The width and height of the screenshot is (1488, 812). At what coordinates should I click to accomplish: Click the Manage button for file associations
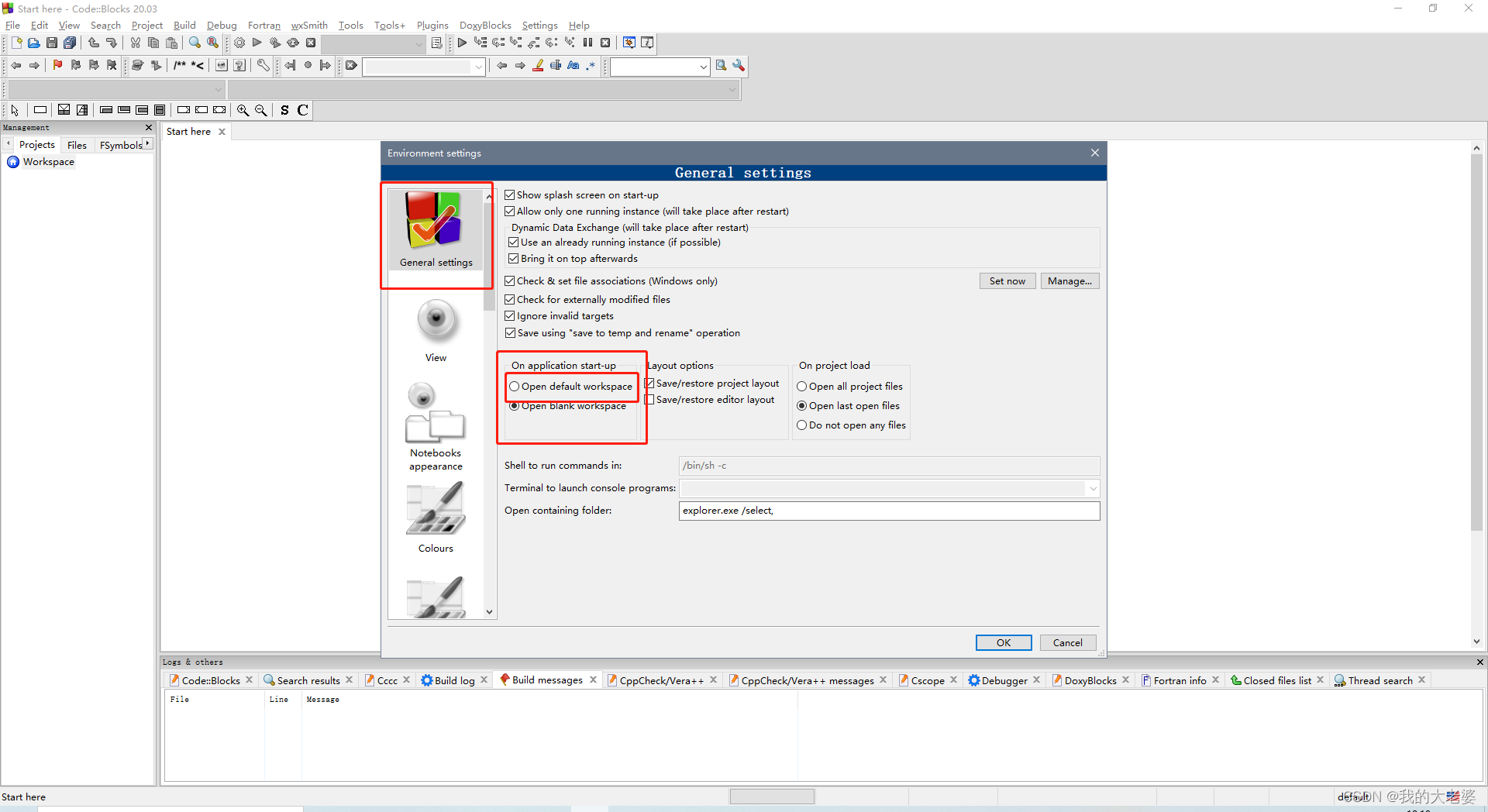tap(1070, 280)
